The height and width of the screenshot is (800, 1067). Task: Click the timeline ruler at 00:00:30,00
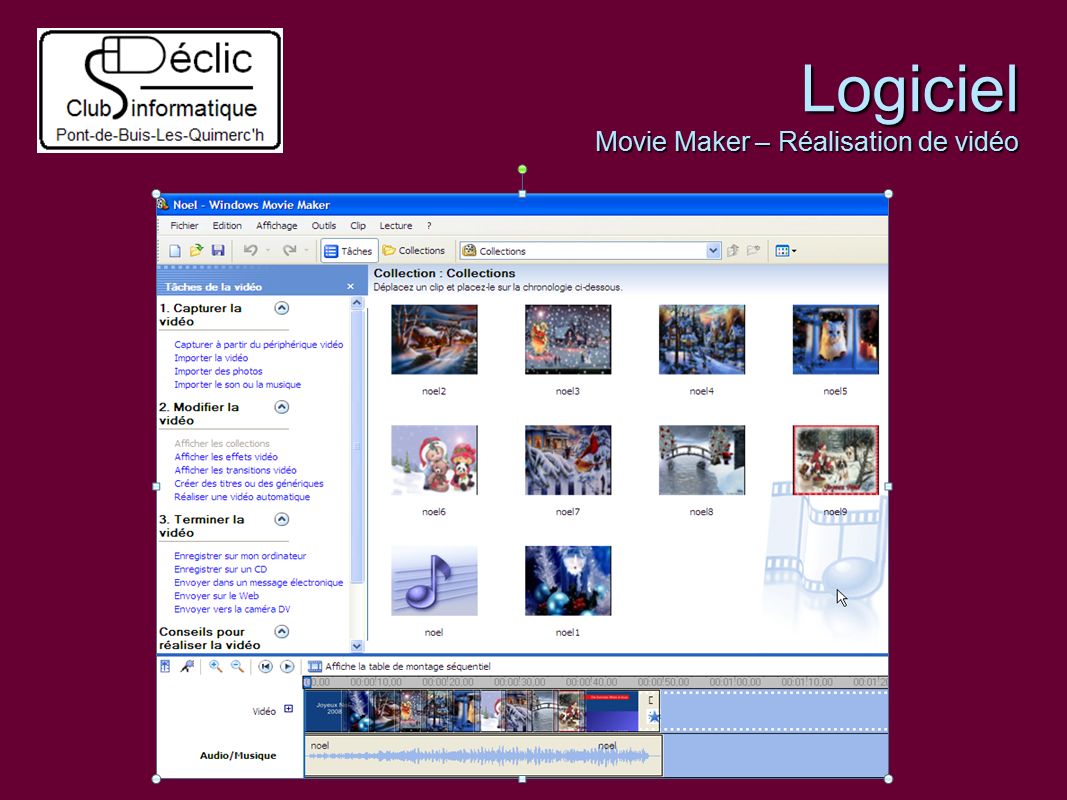[519, 682]
